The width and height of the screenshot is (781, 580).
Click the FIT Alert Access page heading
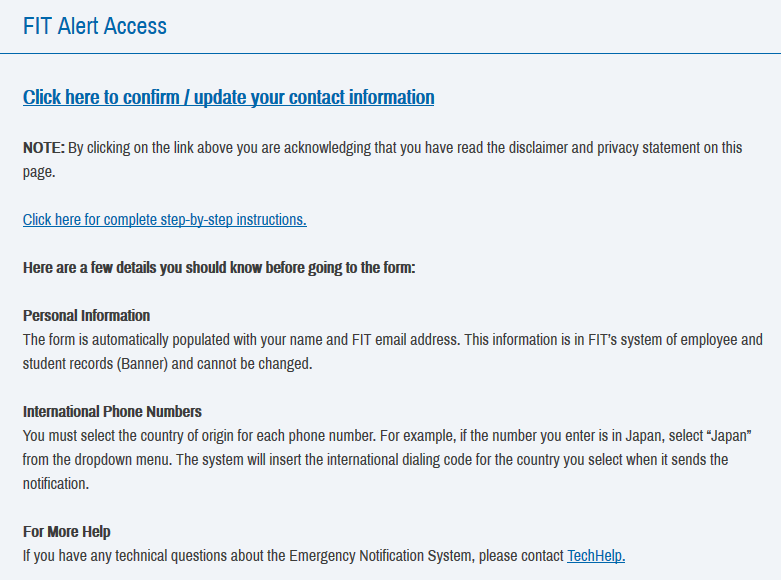[95, 26]
